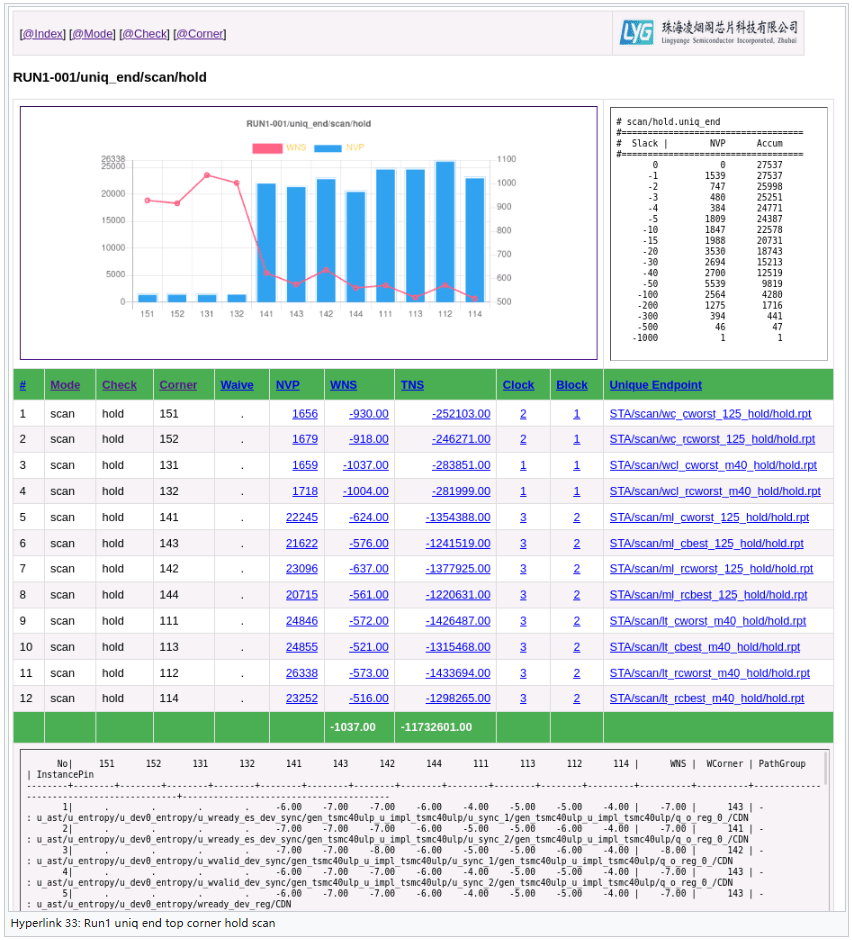Sort table by NVP column header

287,385
